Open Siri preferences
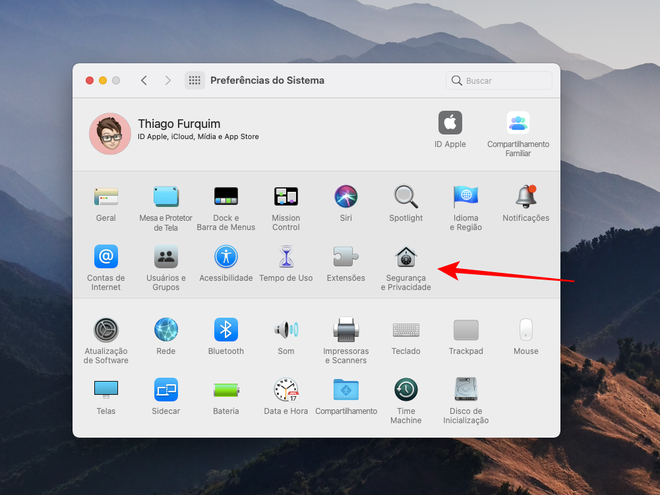The height and width of the screenshot is (495, 660). click(346, 197)
